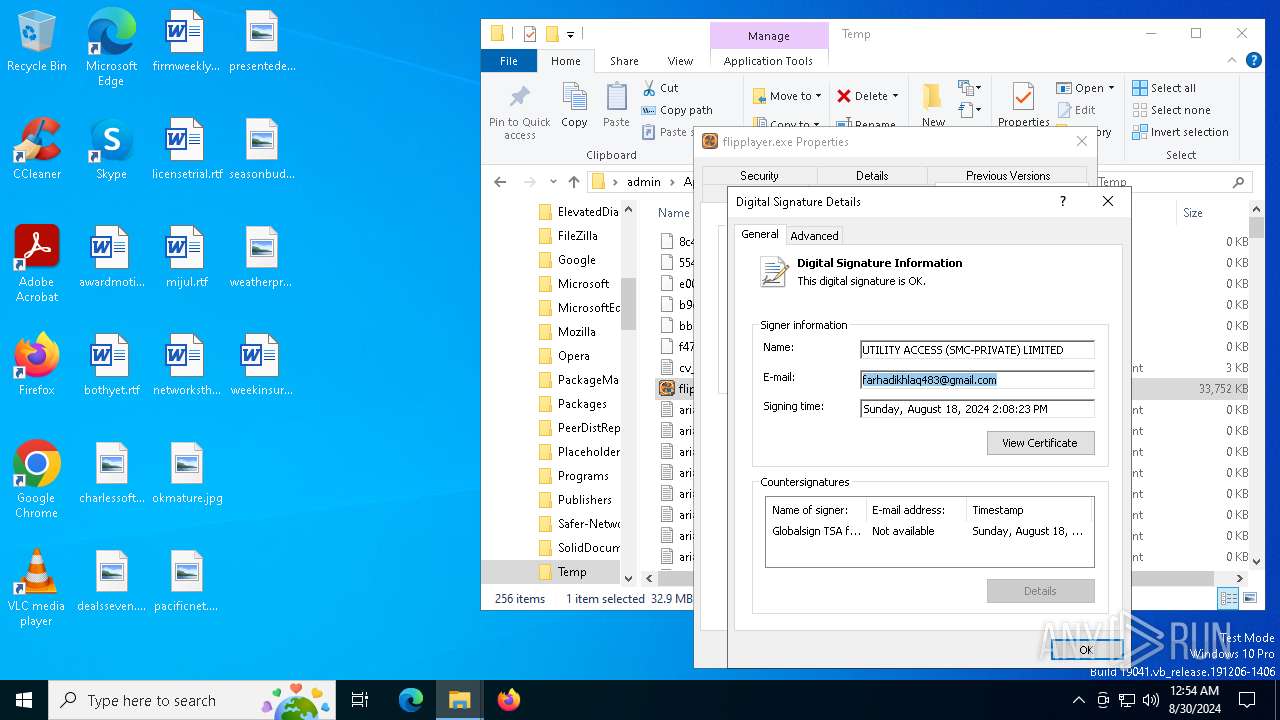Open Skype desktop shortcut
1280x720 pixels.
[x=111, y=150]
